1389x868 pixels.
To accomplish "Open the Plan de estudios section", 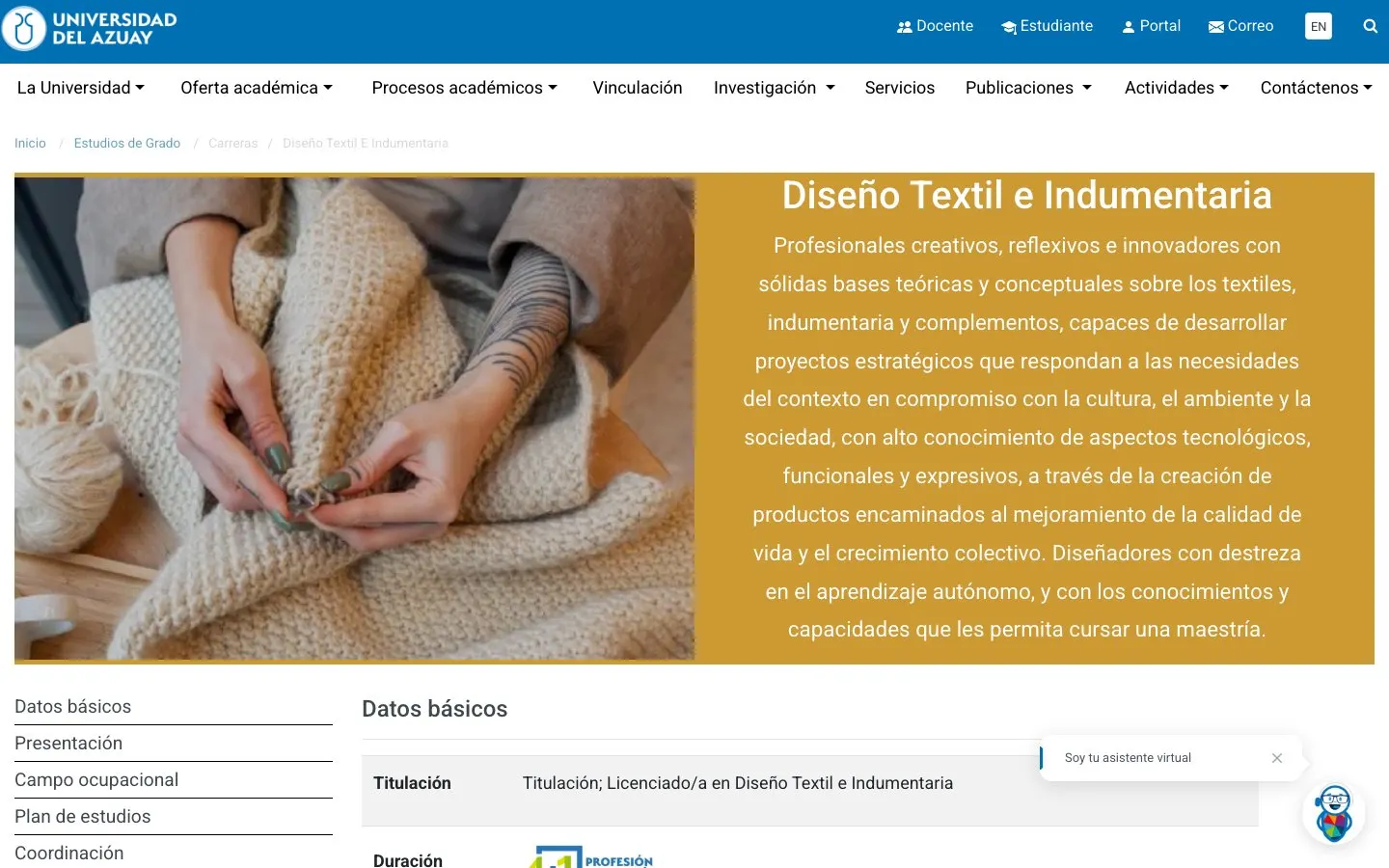I will click(83, 817).
